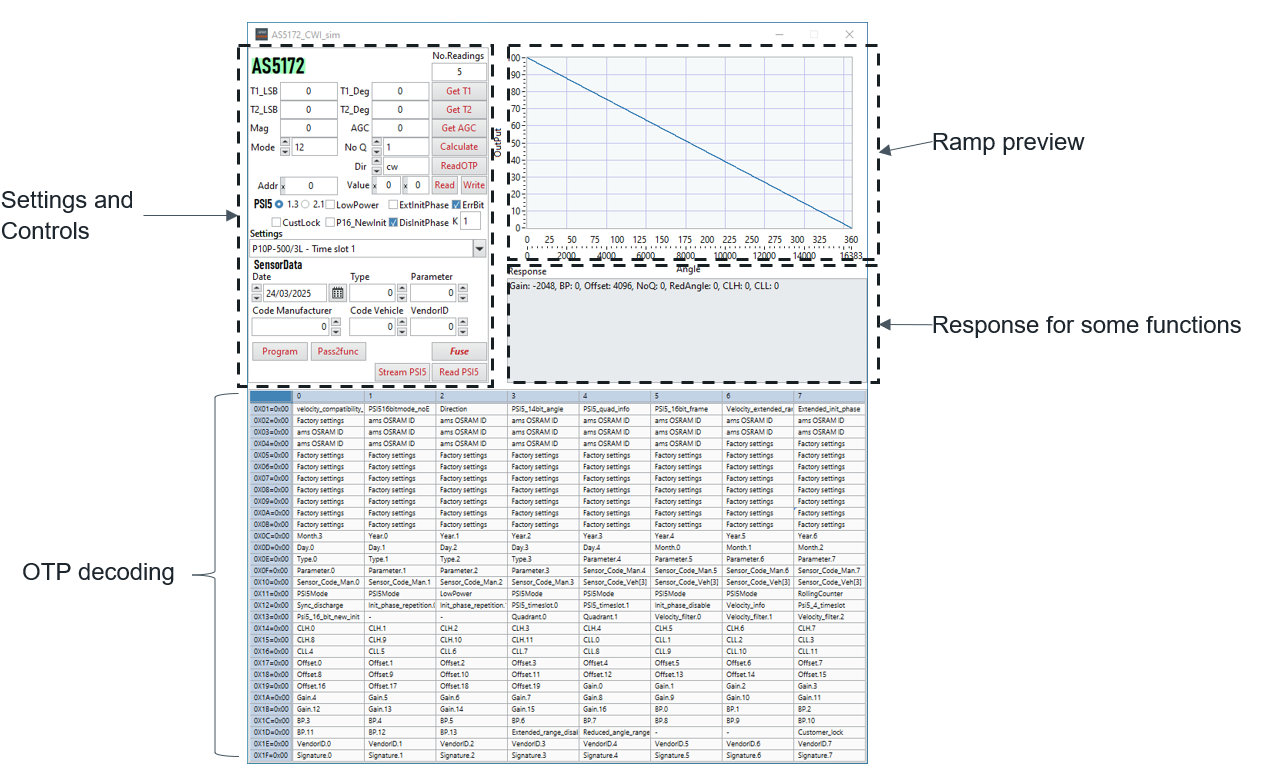Click the Response text area with Gain values
The image size is (1267, 771).
(687, 330)
